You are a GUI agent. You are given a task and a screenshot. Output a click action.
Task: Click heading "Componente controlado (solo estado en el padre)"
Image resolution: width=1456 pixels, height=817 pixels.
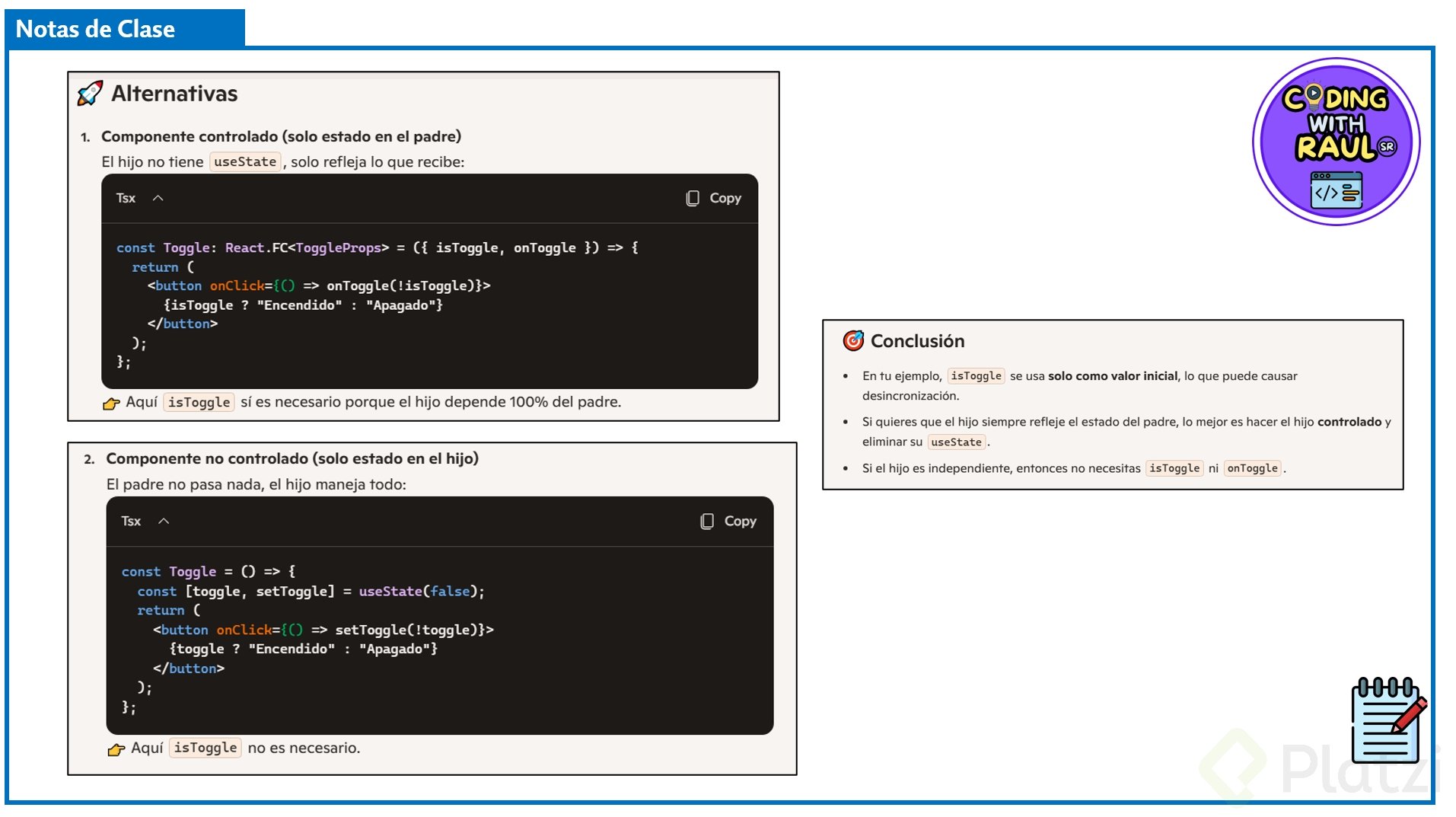pyautogui.click(x=281, y=136)
